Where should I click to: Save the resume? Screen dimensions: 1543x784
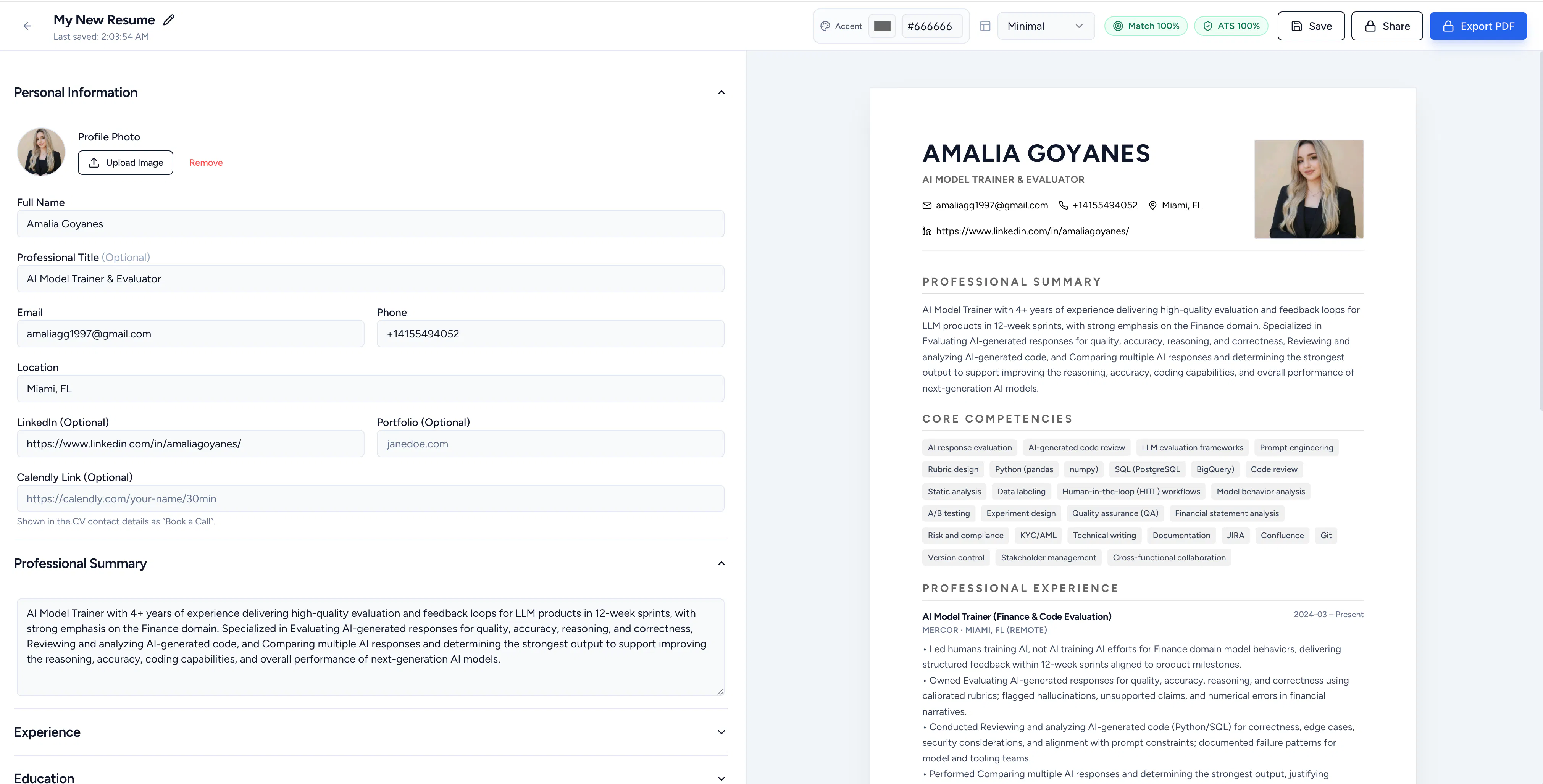tap(1311, 26)
